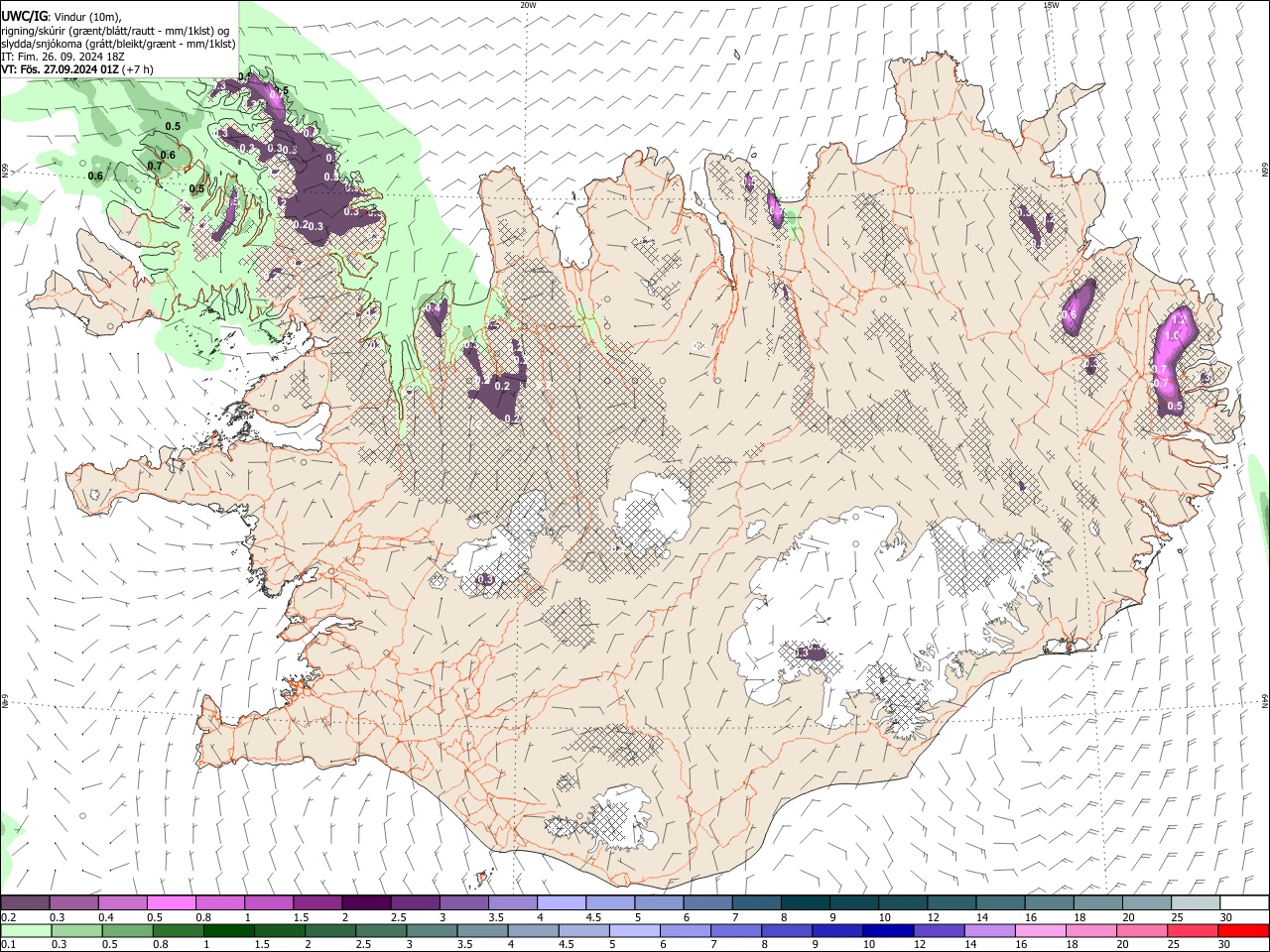
Task: Click the 0.1 label under the bottom legend row
Action: pyautogui.click(x=9, y=945)
